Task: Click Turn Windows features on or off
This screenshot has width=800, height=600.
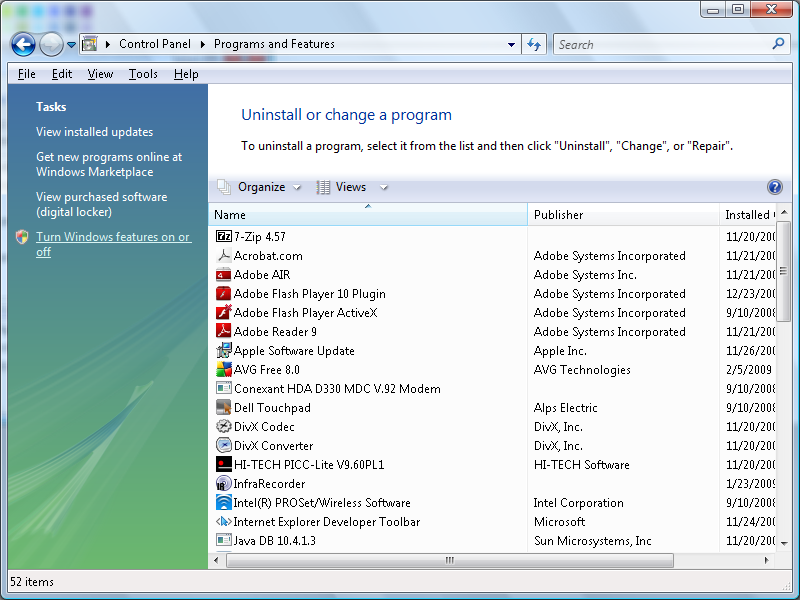Action: coord(113,244)
